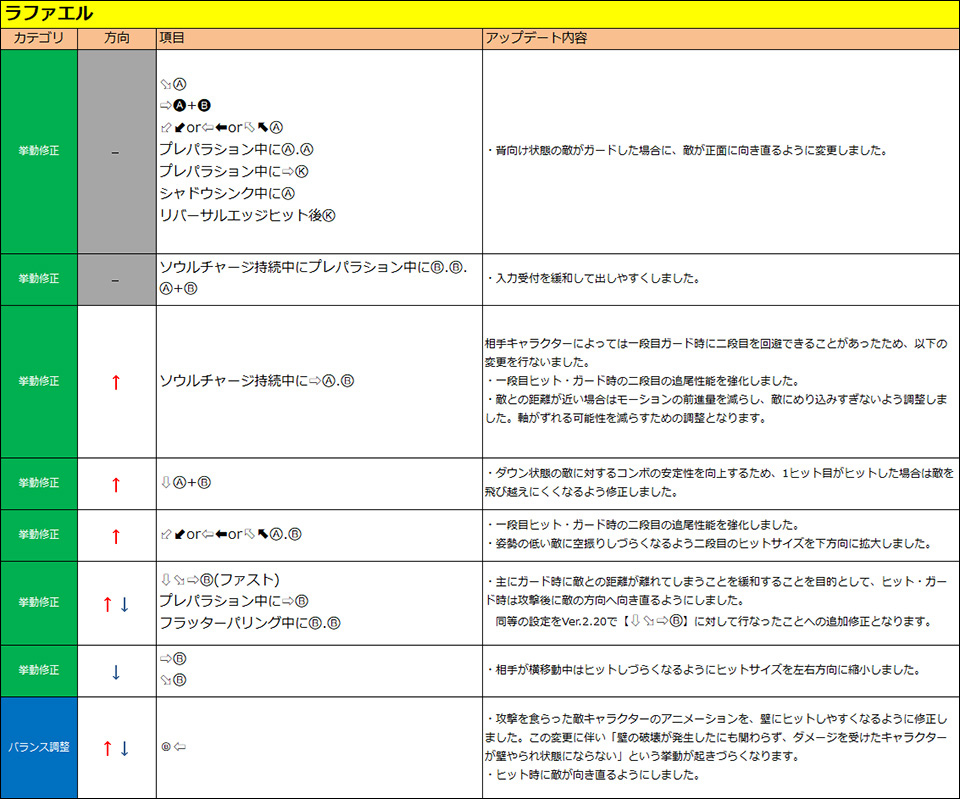Click the 方向 column header

point(116,38)
